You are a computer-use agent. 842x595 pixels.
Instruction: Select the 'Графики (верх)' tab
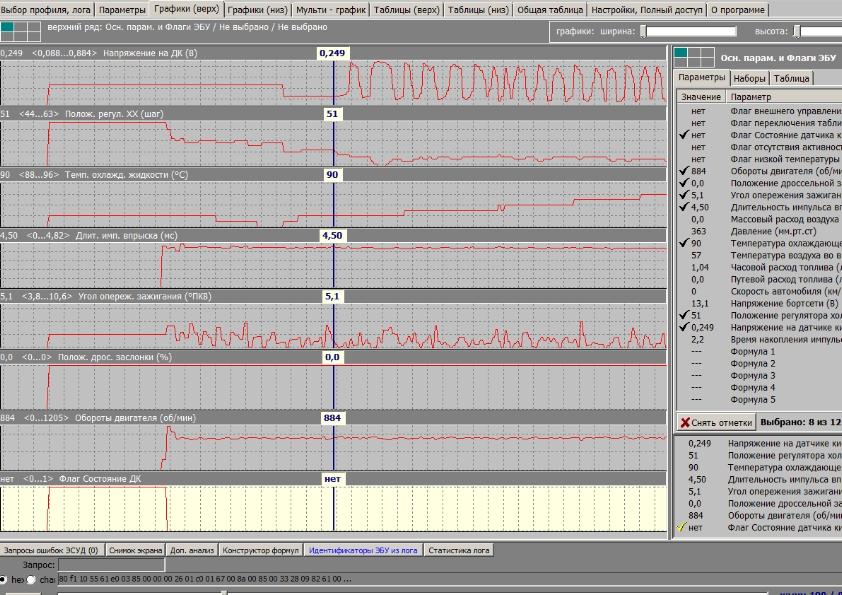pos(186,9)
